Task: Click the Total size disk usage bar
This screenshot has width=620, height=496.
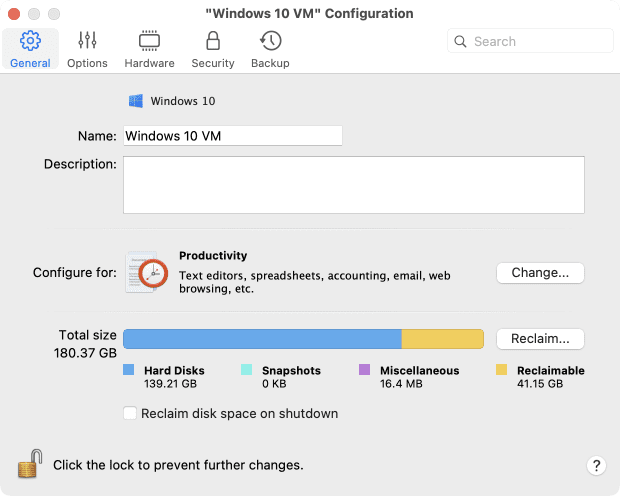Action: (x=303, y=339)
